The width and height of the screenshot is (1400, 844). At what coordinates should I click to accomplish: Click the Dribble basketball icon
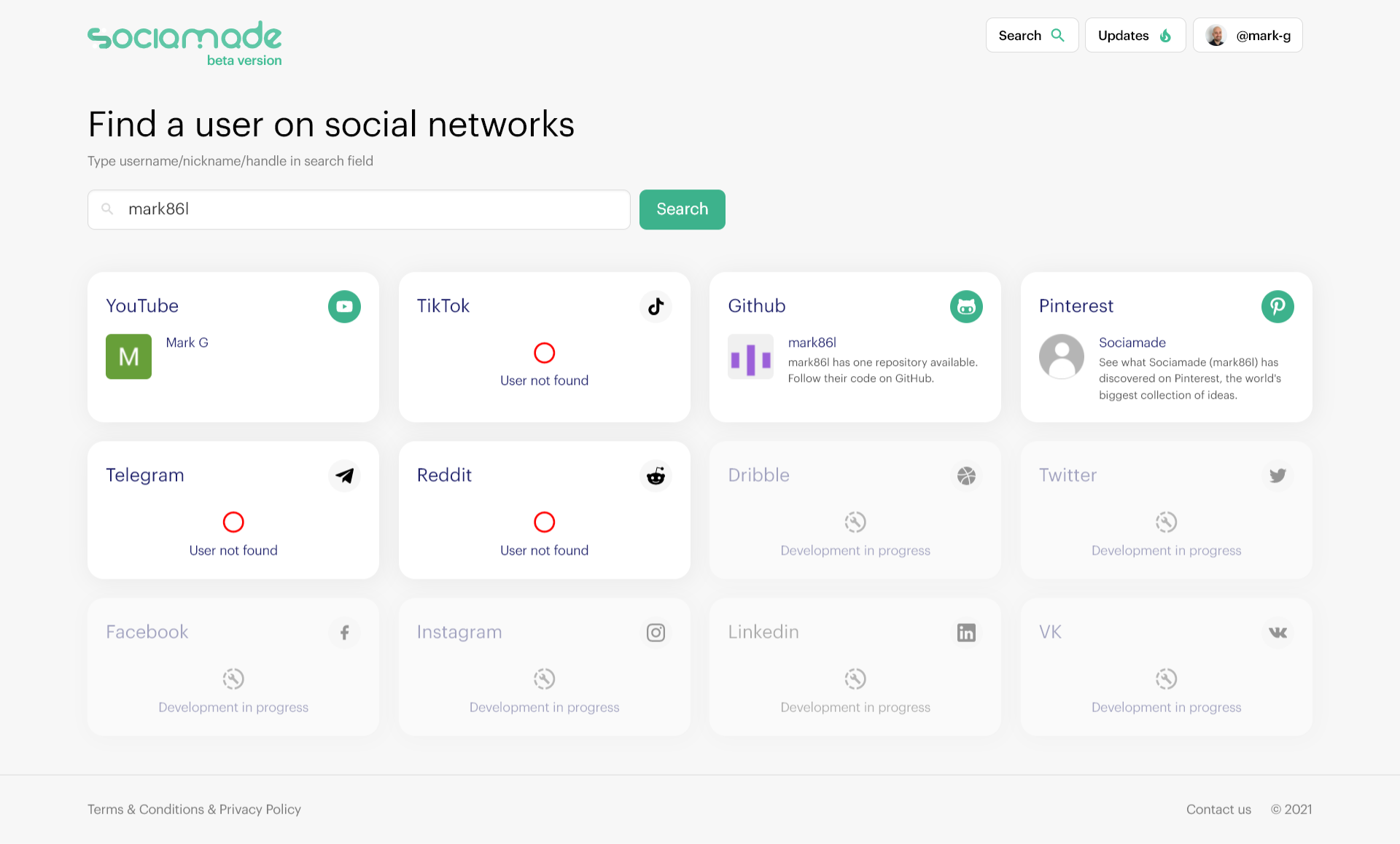[x=966, y=476]
